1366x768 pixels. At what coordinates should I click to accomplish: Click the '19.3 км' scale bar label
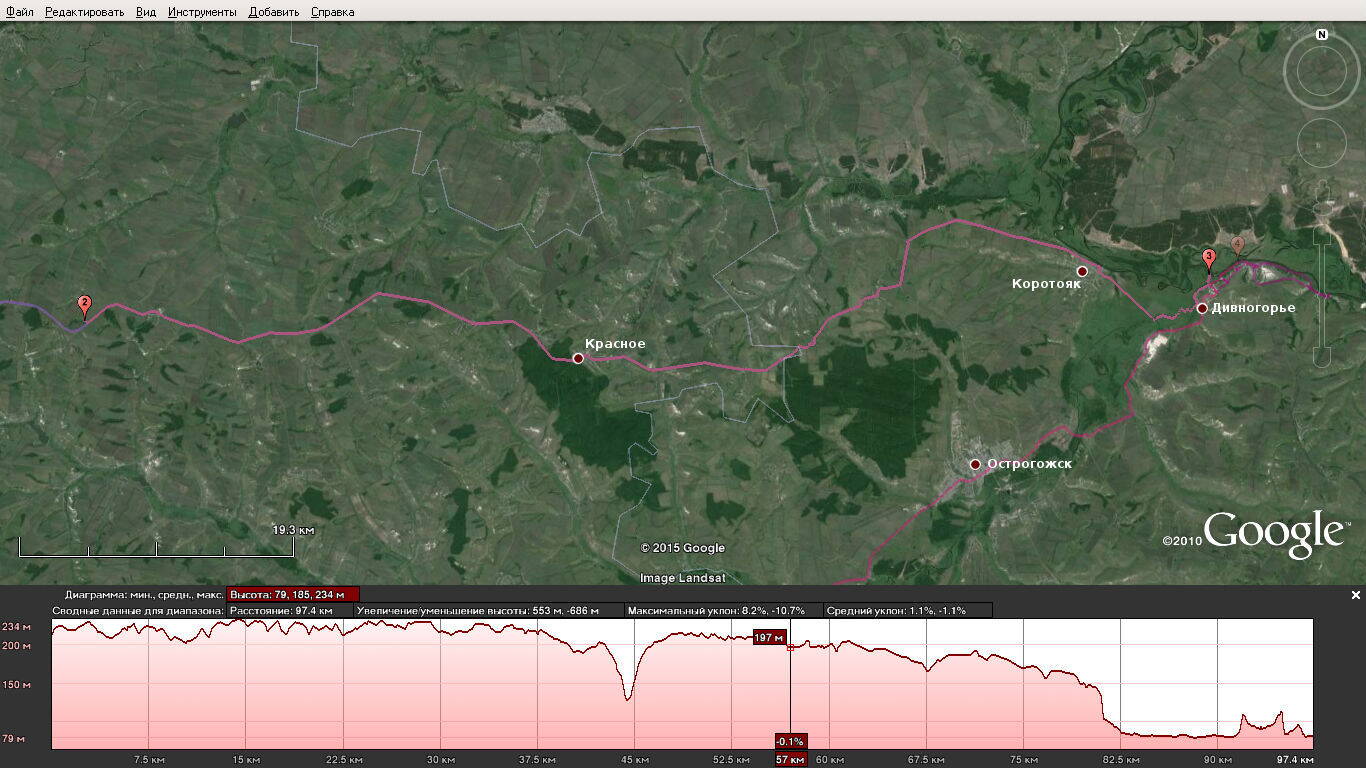tap(293, 529)
